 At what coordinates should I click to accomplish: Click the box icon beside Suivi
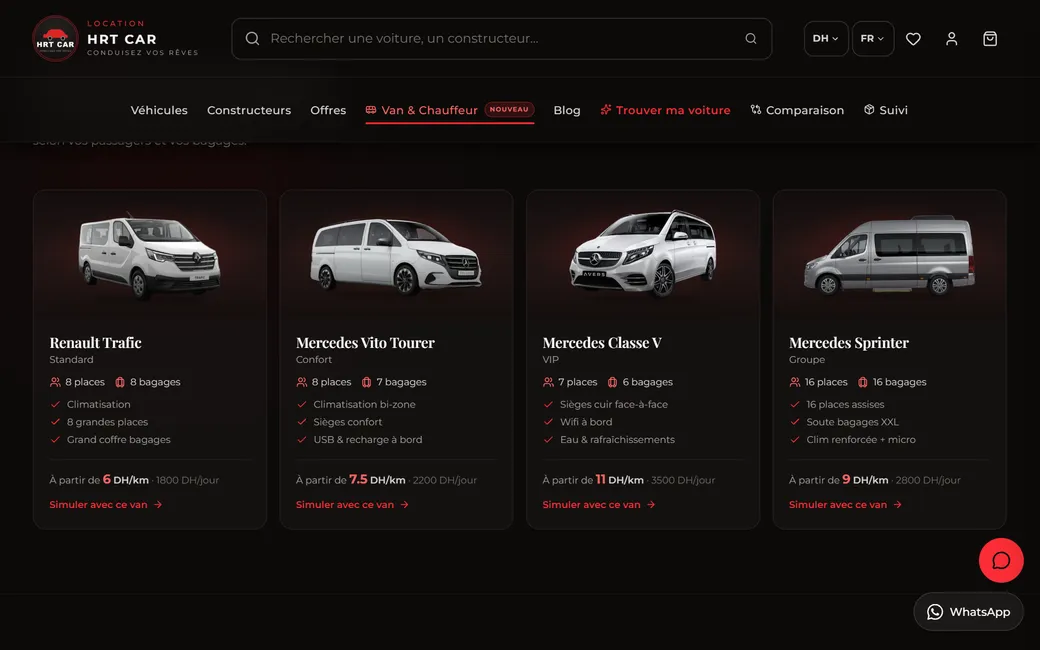[x=869, y=109]
